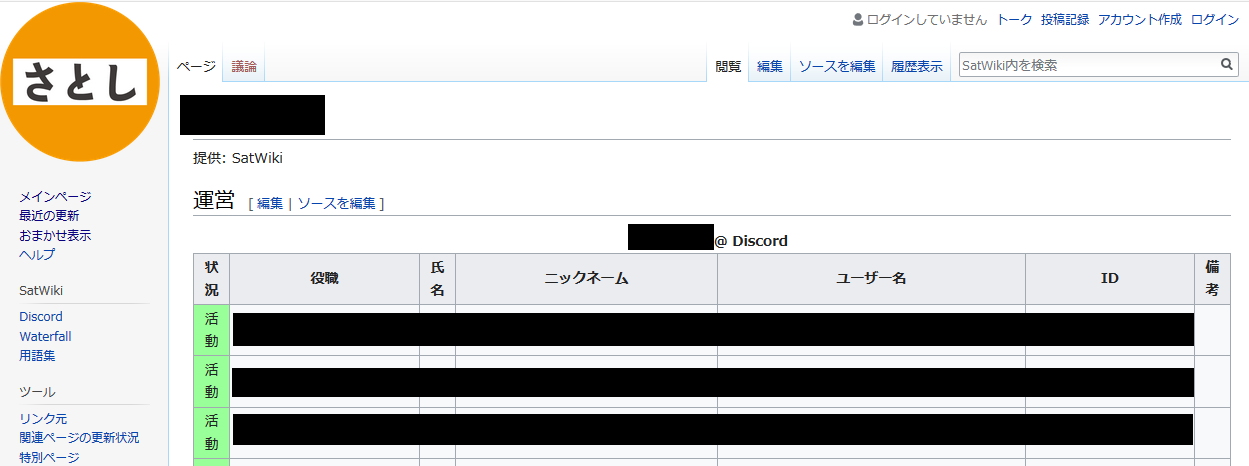Click the user icon beside ログインしていません

(857, 19)
